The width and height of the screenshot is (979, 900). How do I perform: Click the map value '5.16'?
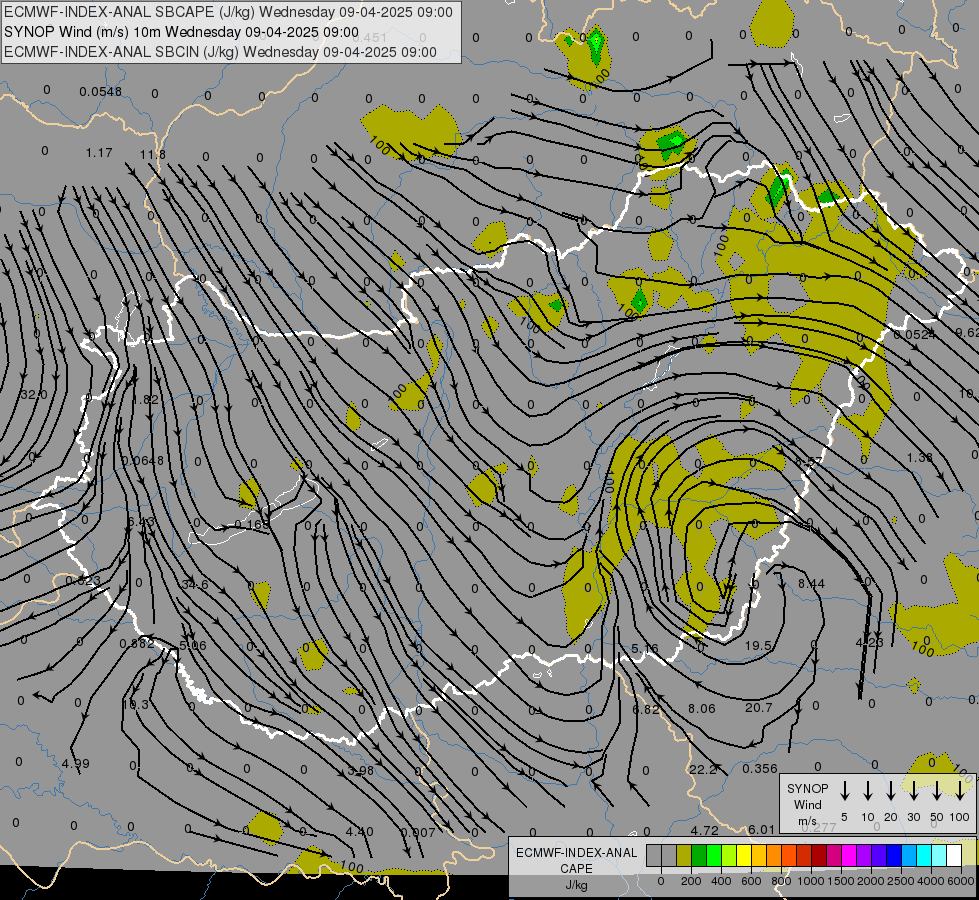coord(644,649)
